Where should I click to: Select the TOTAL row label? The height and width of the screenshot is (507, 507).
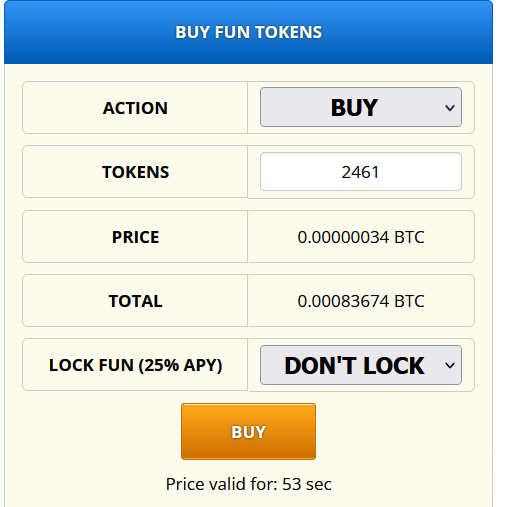(x=135, y=301)
